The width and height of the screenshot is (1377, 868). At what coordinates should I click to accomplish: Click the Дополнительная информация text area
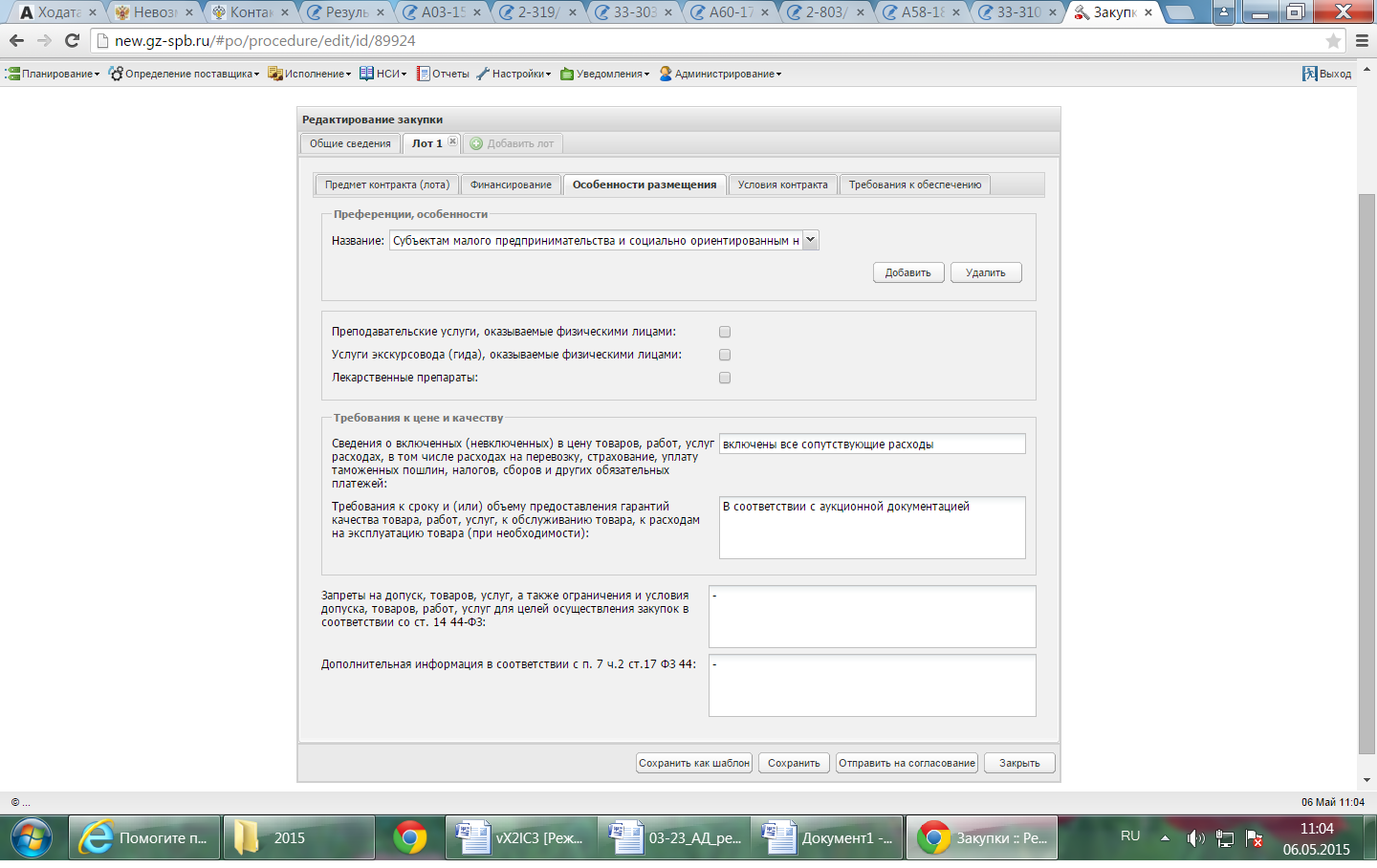coord(872,685)
